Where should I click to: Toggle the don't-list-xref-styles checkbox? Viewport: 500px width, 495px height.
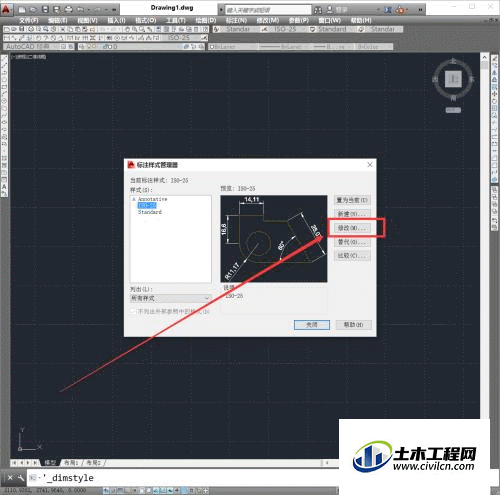tap(133, 311)
